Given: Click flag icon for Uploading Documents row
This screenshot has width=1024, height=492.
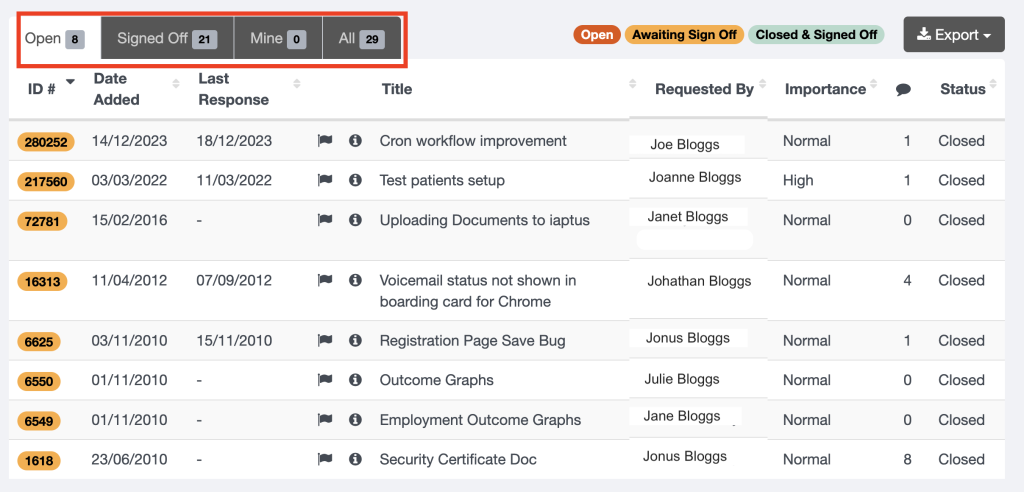Looking at the screenshot, I should click(x=325, y=220).
